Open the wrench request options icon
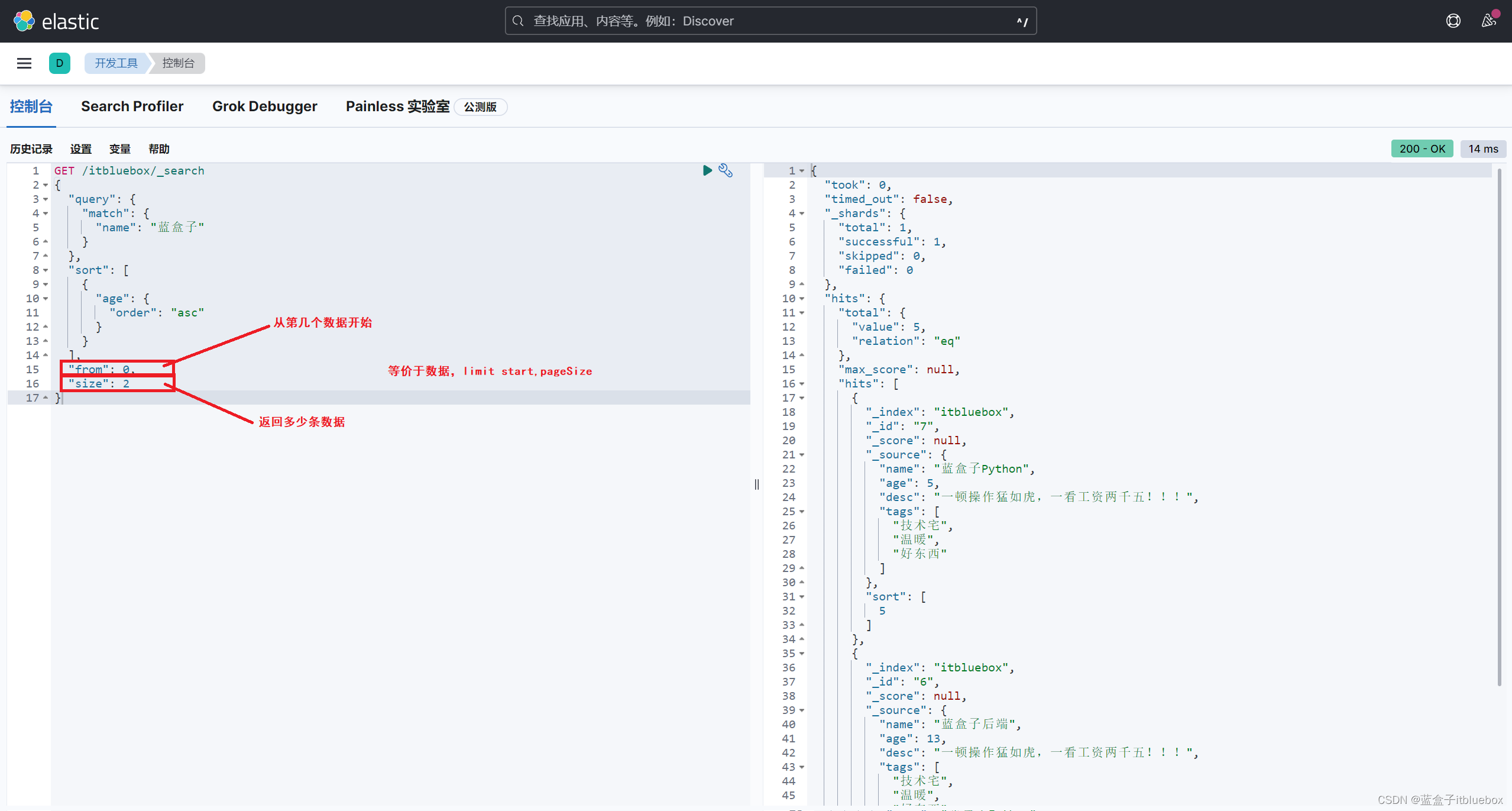This screenshot has width=1512, height=811. (x=726, y=170)
